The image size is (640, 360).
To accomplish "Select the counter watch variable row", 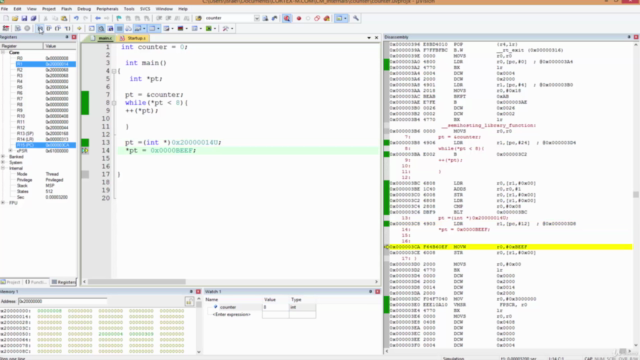I will [260, 307].
